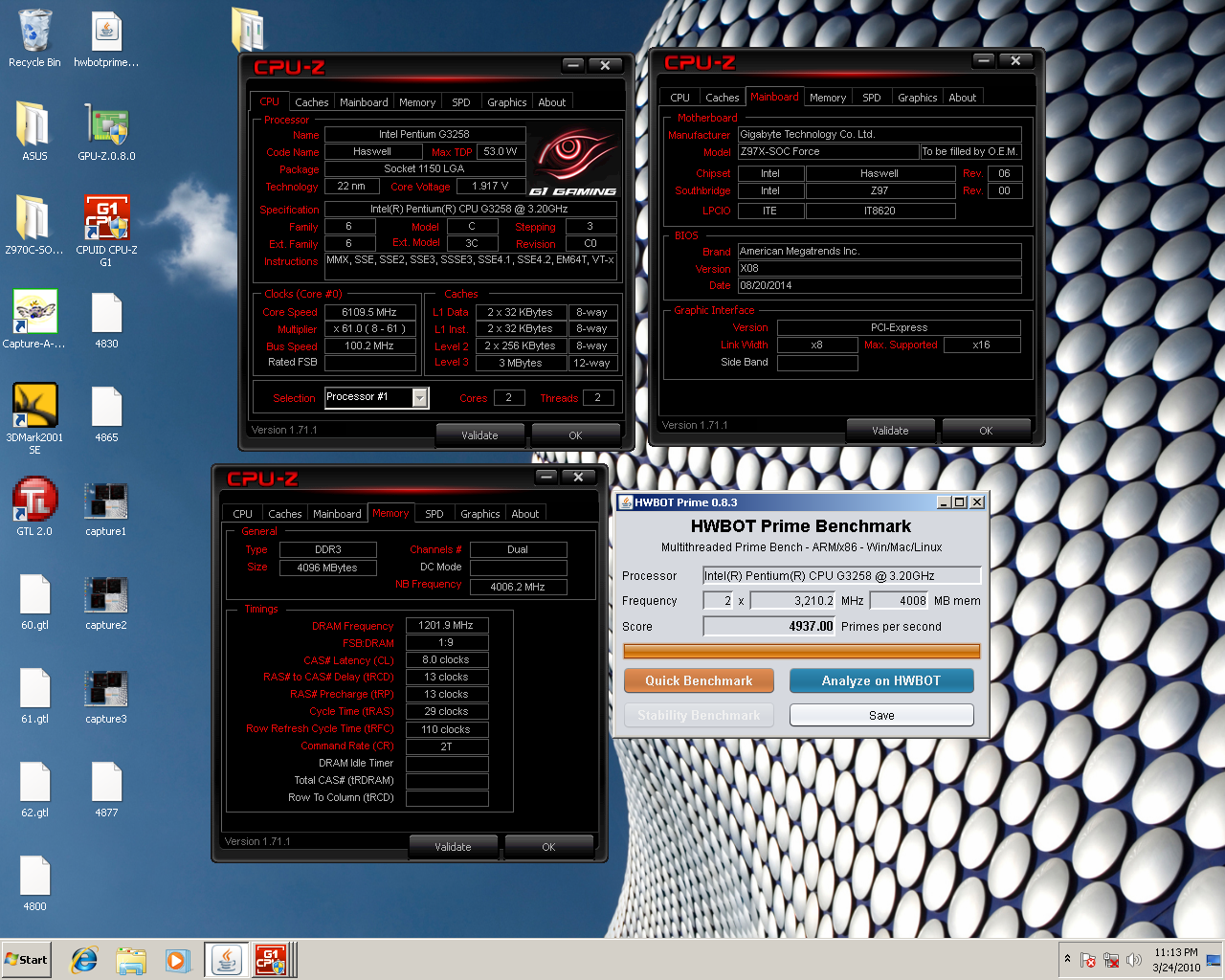This screenshot has height=980, width=1225.
Task: Open the volume speaker tray icon
Action: pyautogui.click(x=1134, y=960)
